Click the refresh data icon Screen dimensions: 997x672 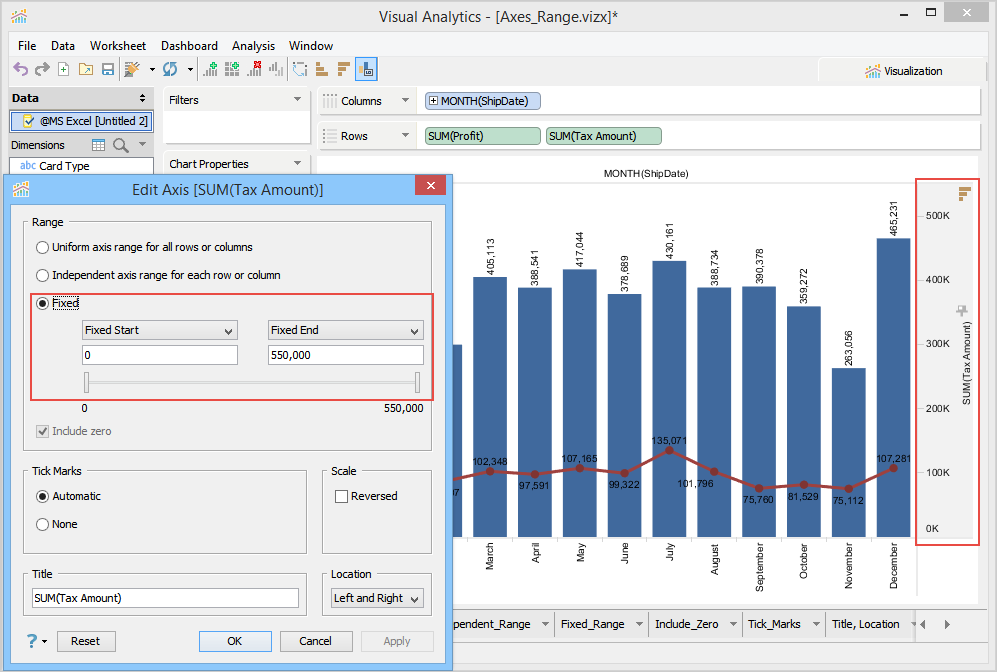pyautogui.click(x=170, y=69)
